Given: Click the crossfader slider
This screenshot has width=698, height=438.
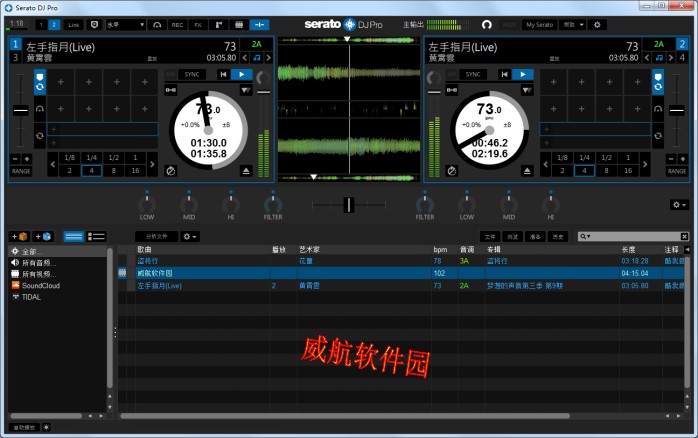Looking at the screenshot, I should coord(349,204).
